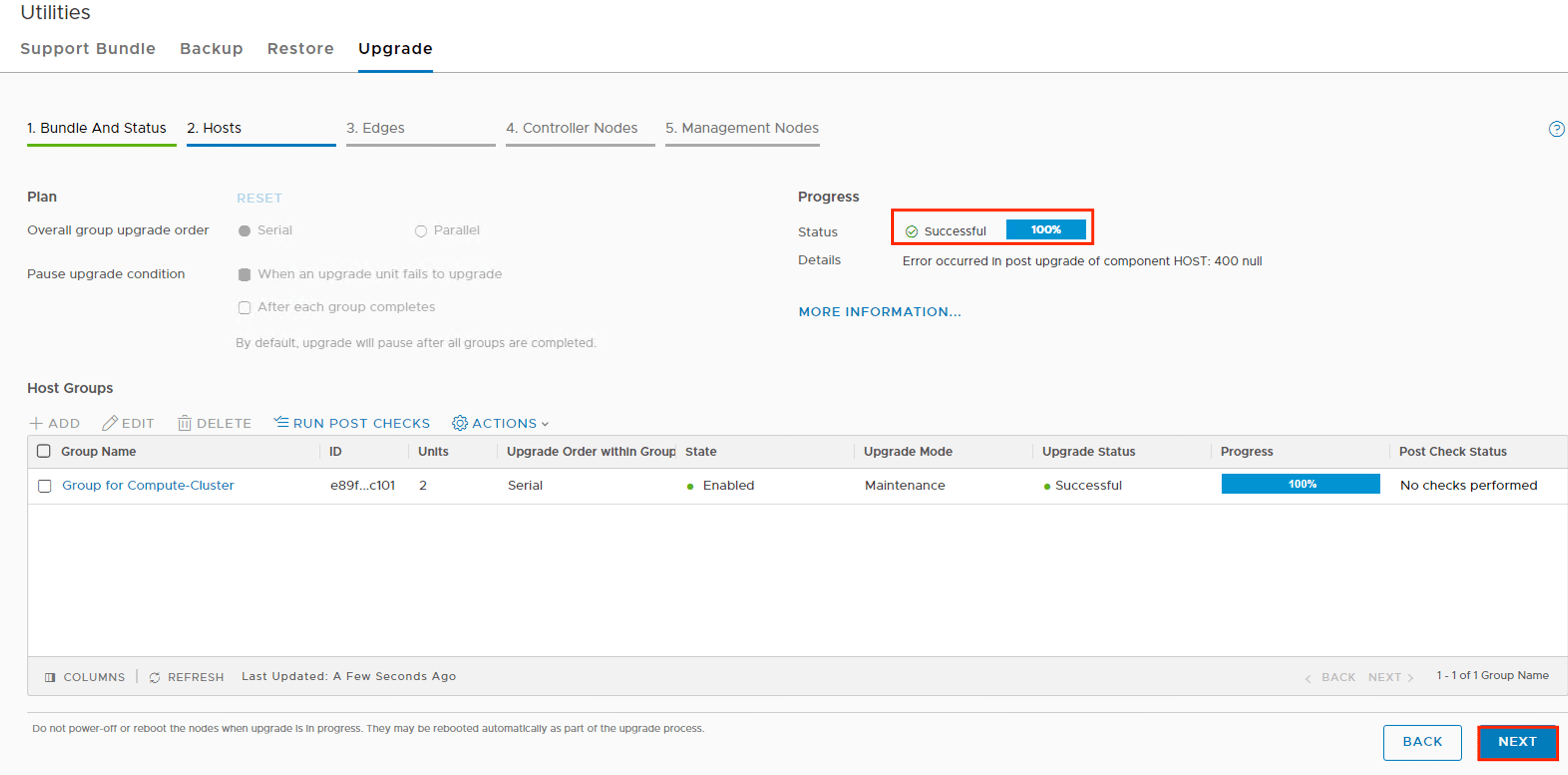The height and width of the screenshot is (775, 1568).
Task: Toggle the select-all Group Name checkbox
Action: [44, 451]
